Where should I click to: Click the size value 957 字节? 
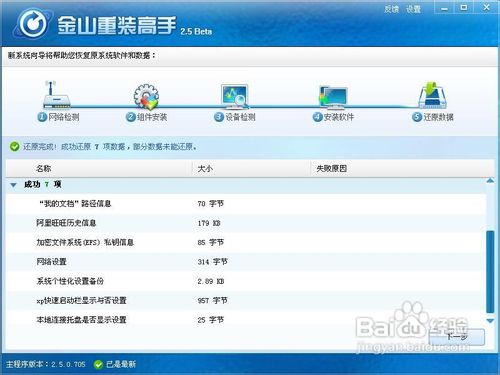[212, 300]
